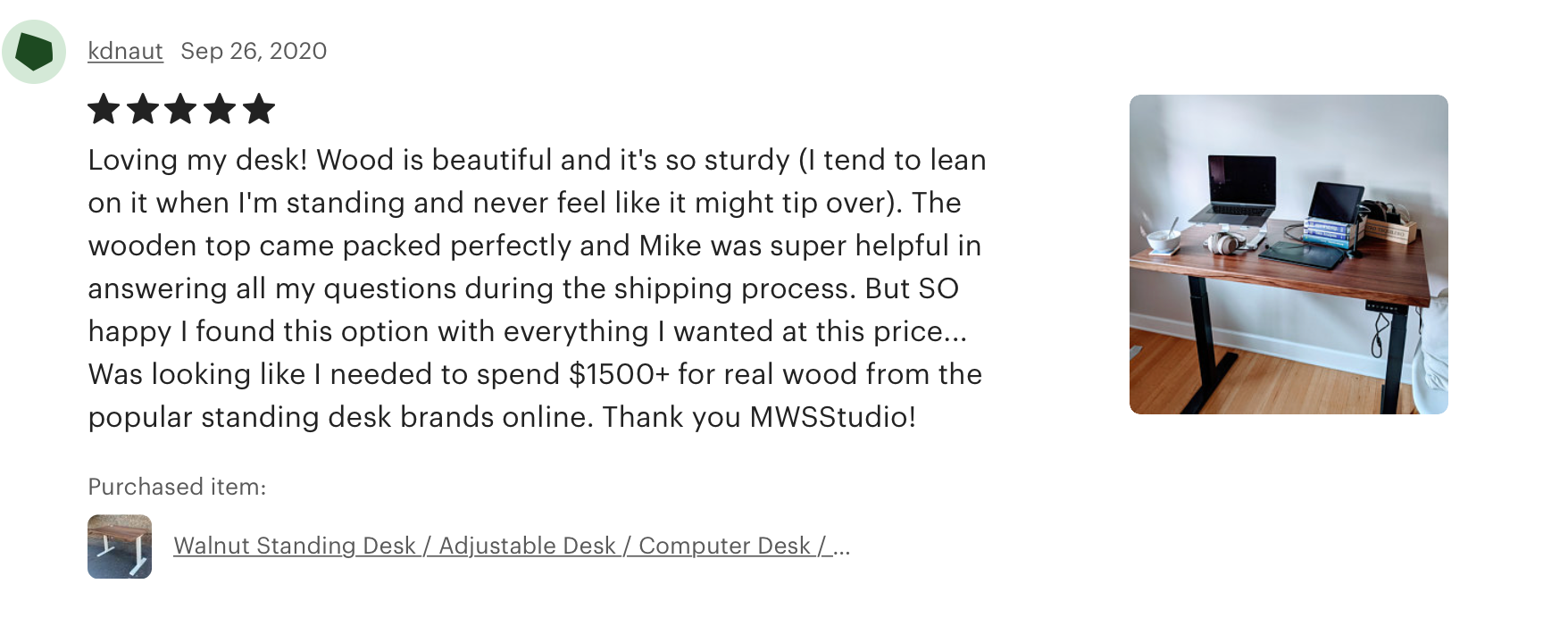Click 'Loving my desk!' opening review sentence

[x=197, y=160]
